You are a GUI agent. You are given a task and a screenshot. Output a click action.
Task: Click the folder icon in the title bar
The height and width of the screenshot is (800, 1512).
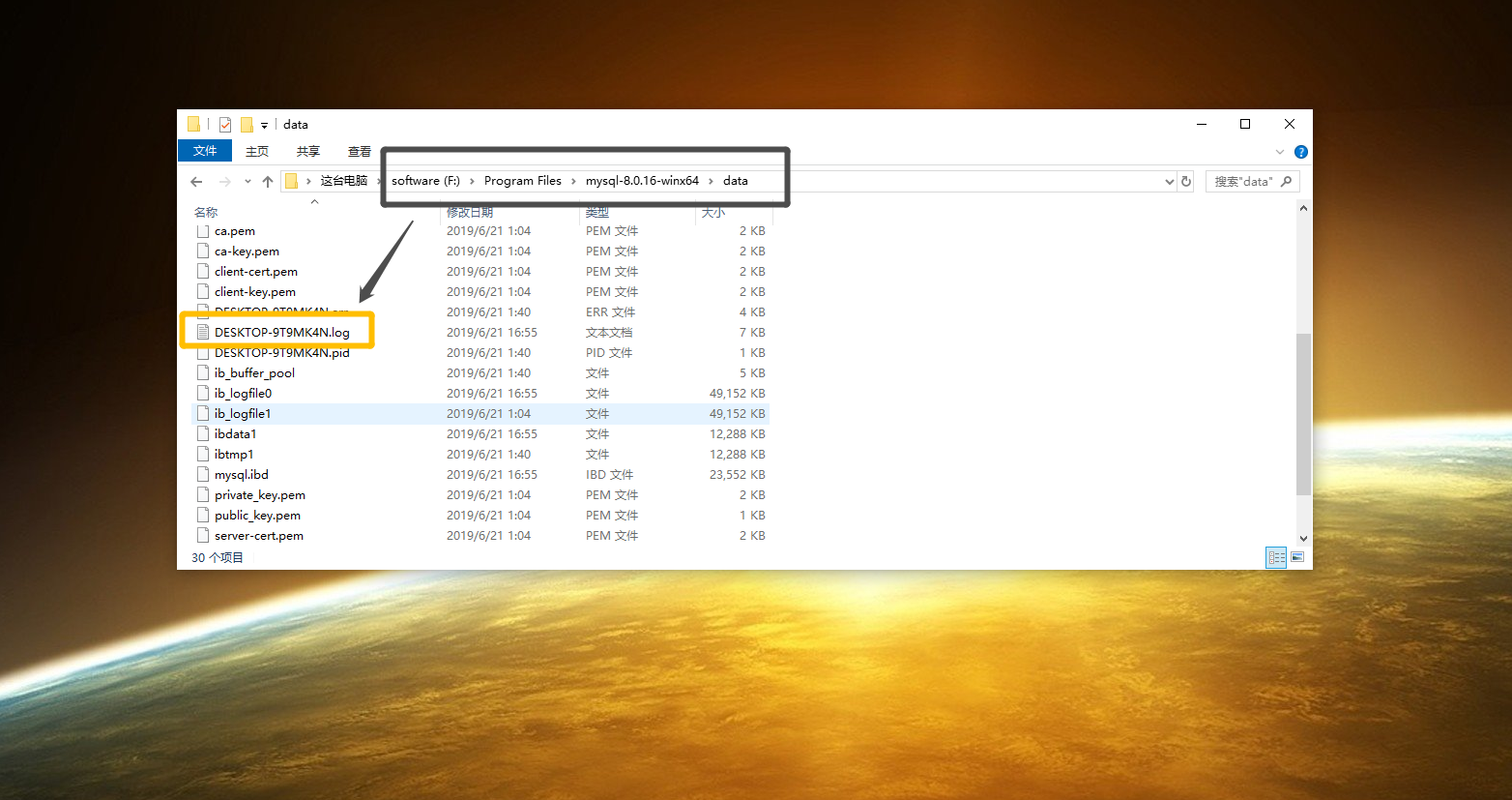[193, 124]
